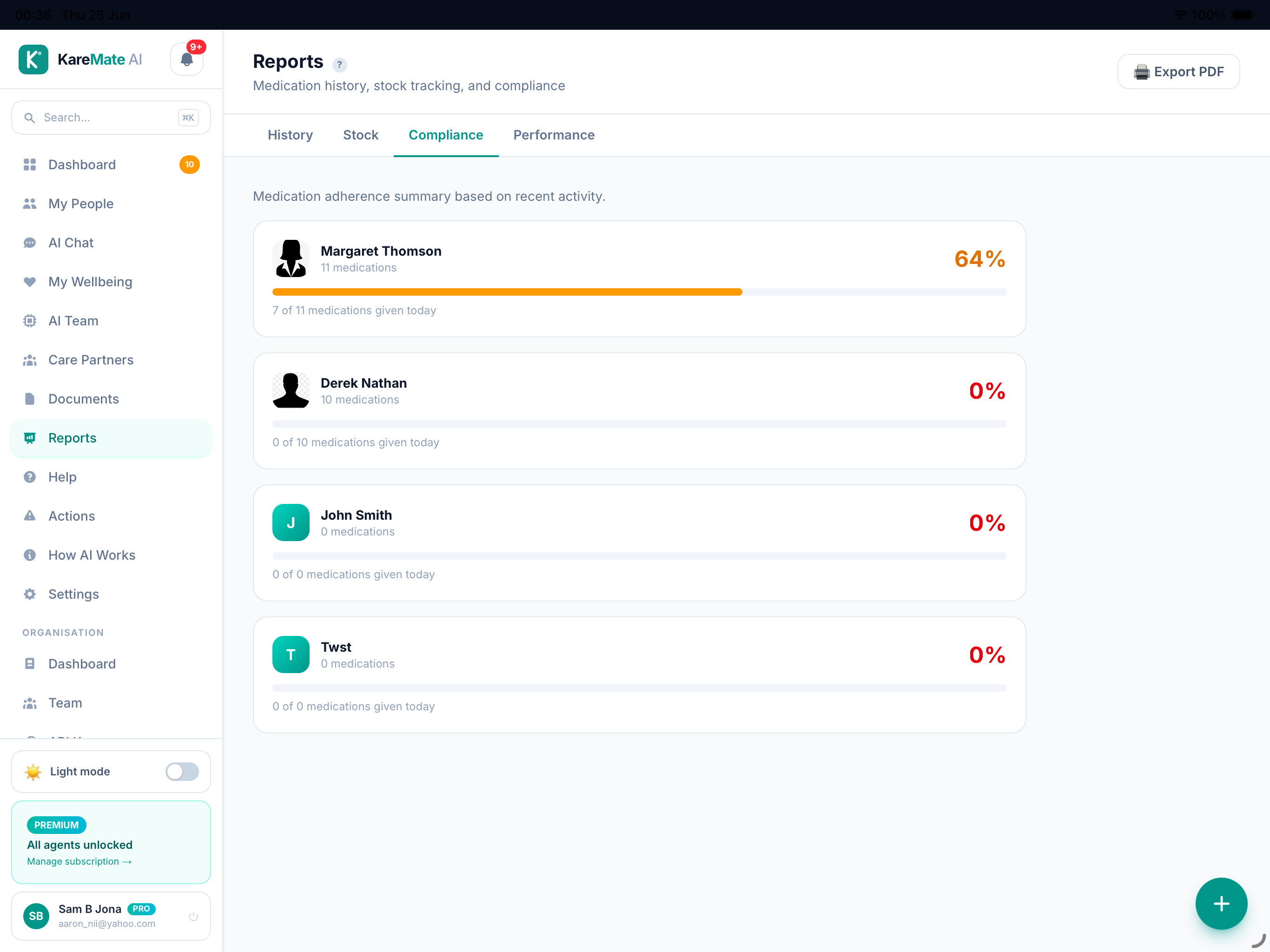Open How AI Works page

[x=112, y=555]
